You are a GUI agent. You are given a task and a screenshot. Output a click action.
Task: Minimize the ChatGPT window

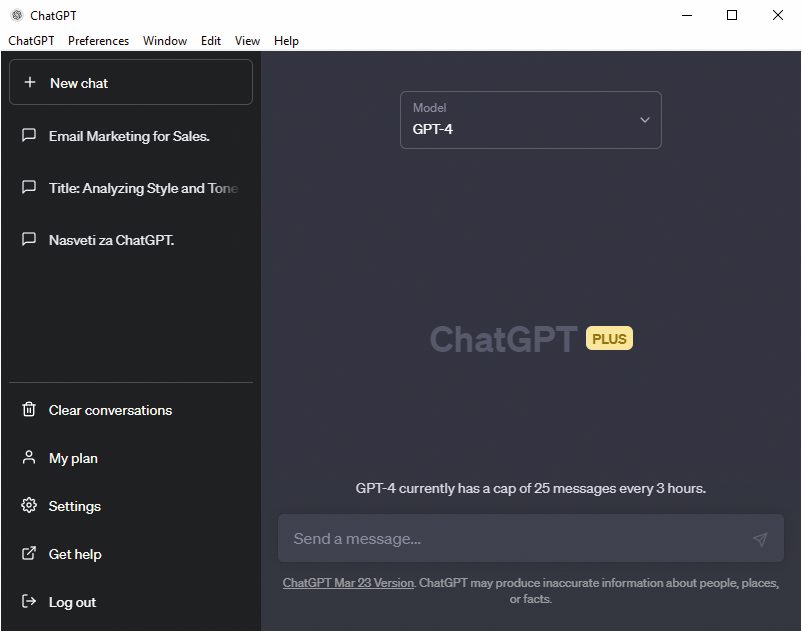(687, 15)
